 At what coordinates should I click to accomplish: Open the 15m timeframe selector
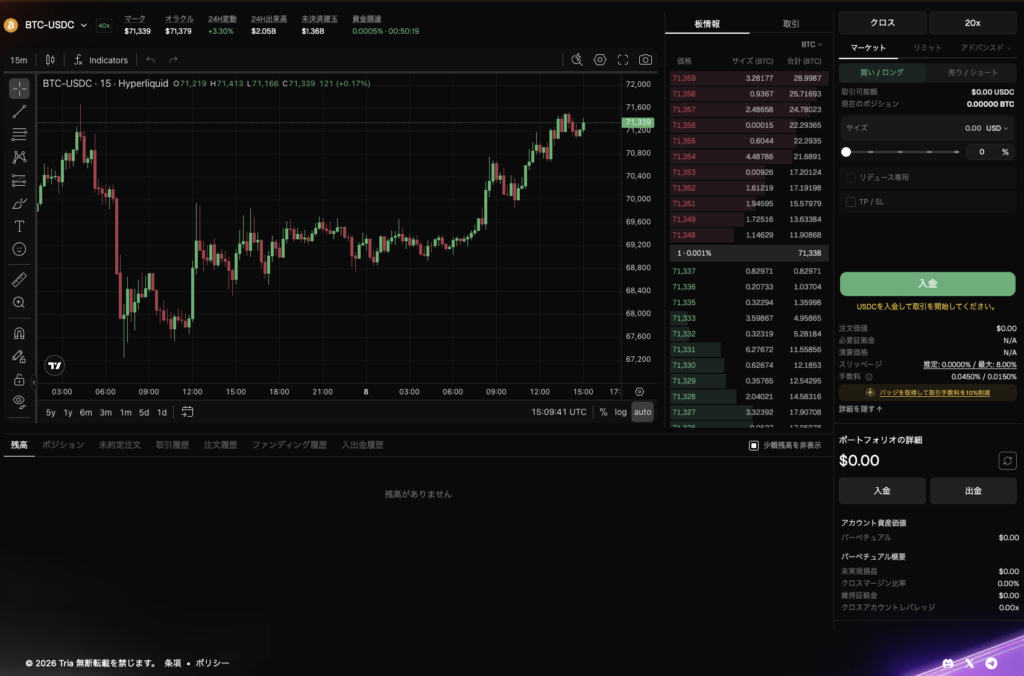pos(18,60)
